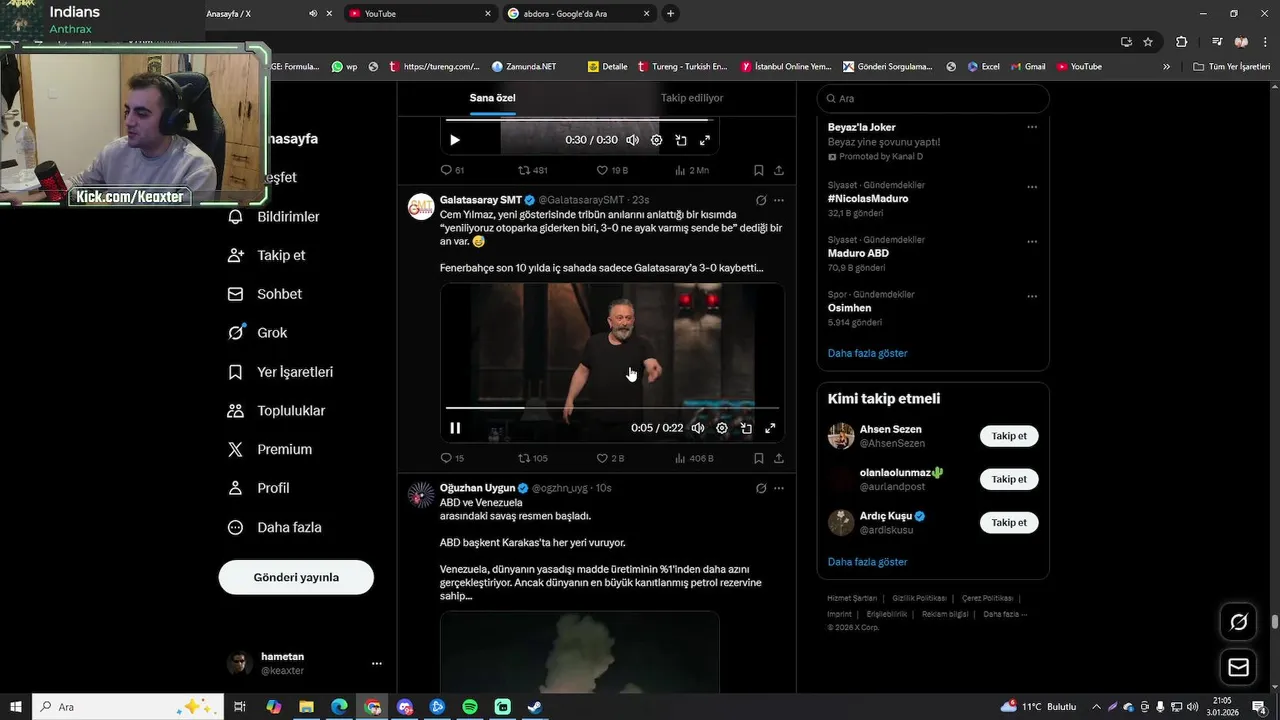This screenshot has height=720, width=1280.
Task: Click Gönderi yayınla button
Action: (x=296, y=577)
